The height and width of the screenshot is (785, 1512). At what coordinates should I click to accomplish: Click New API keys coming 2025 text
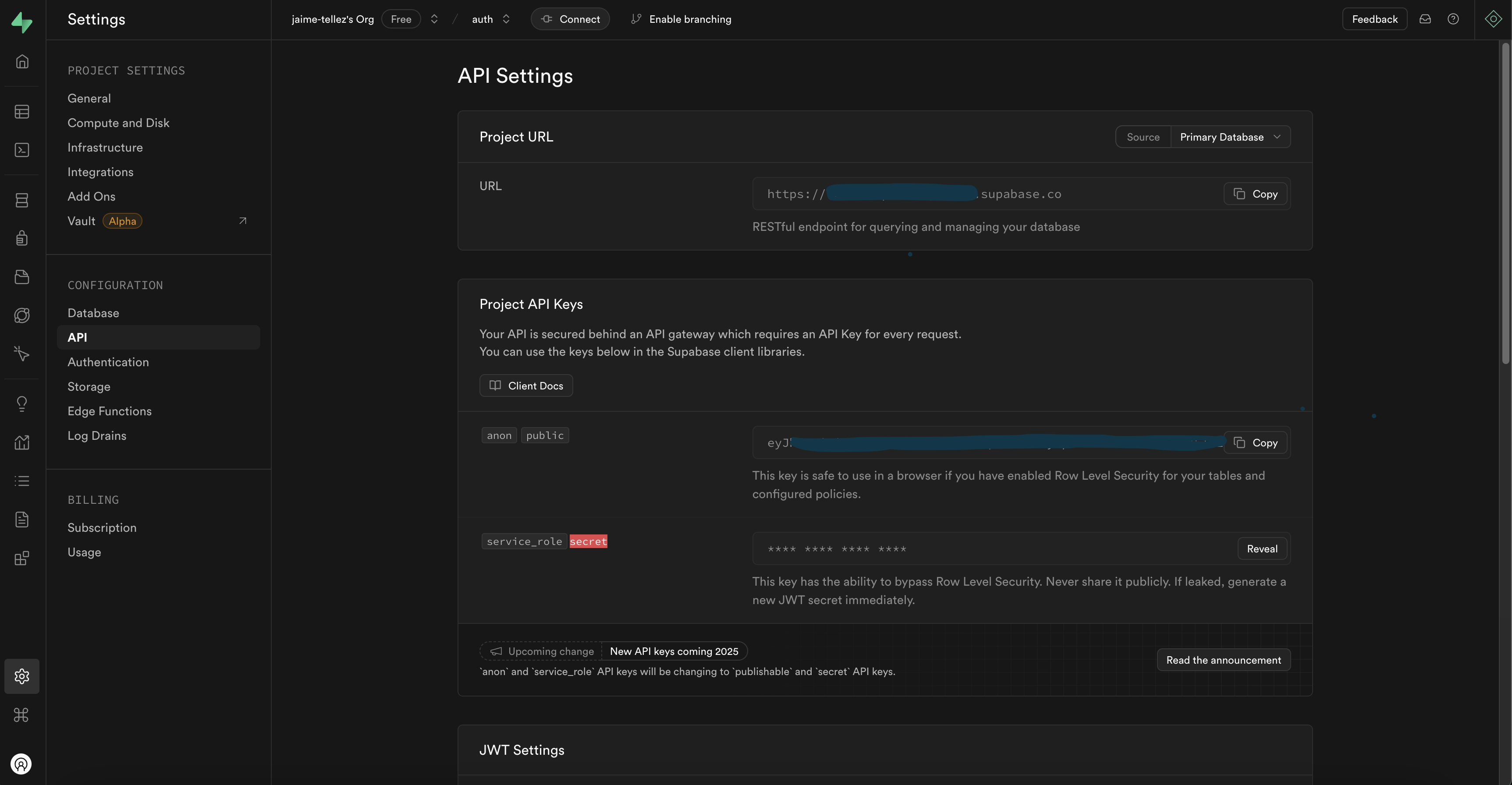tap(674, 651)
